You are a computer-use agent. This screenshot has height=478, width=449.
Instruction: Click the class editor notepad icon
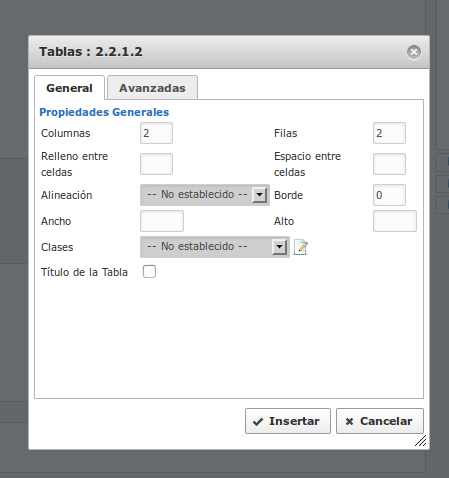click(x=301, y=247)
